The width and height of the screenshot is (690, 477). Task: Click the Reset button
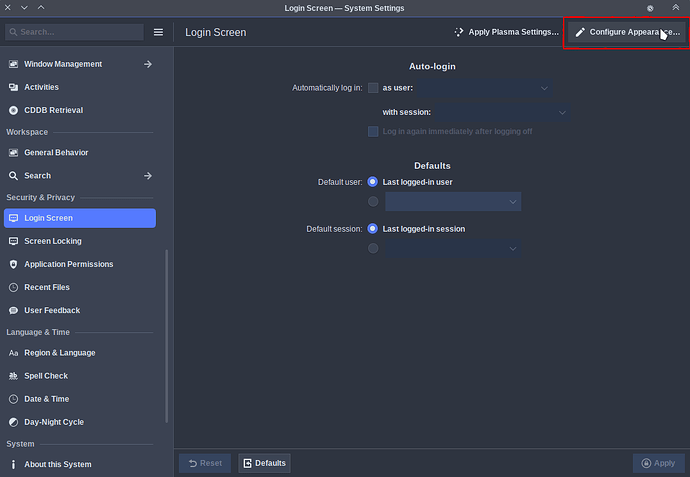(x=205, y=463)
